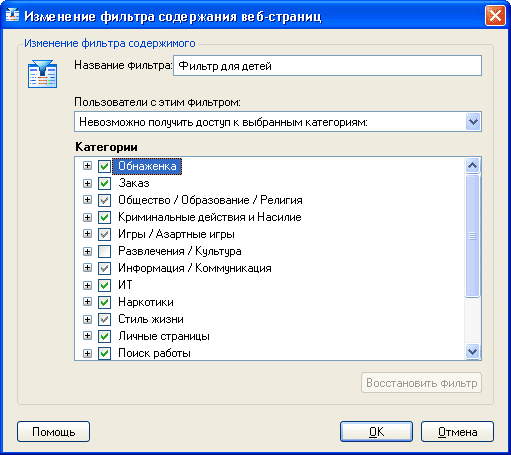511x455 pixels.
Task: Select the ИТ category label
Action: coord(125,285)
